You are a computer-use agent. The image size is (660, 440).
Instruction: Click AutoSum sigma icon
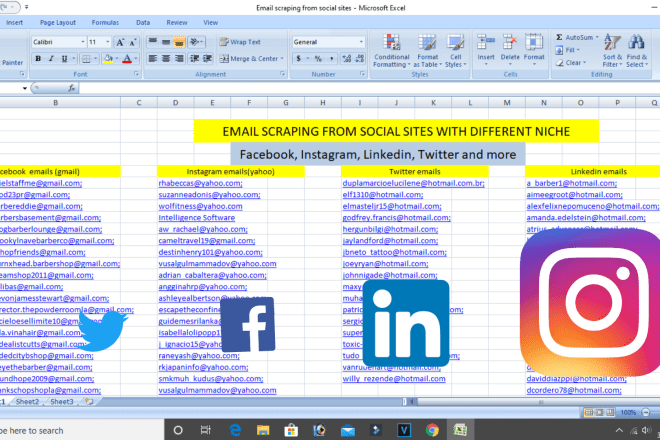click(559, 37)
